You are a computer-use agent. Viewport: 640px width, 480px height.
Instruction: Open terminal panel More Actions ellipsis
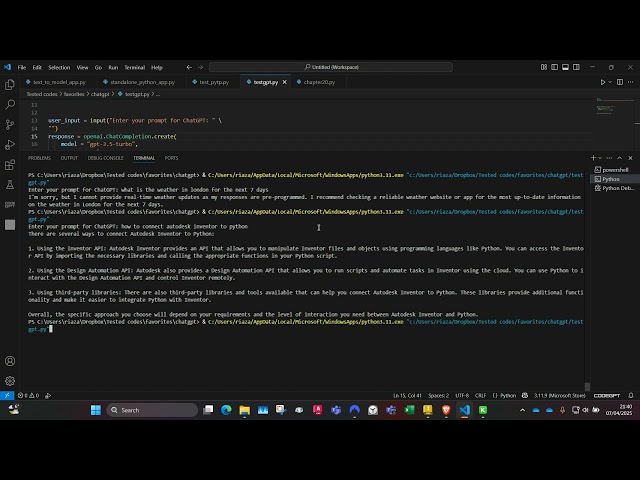coord(609,158)
